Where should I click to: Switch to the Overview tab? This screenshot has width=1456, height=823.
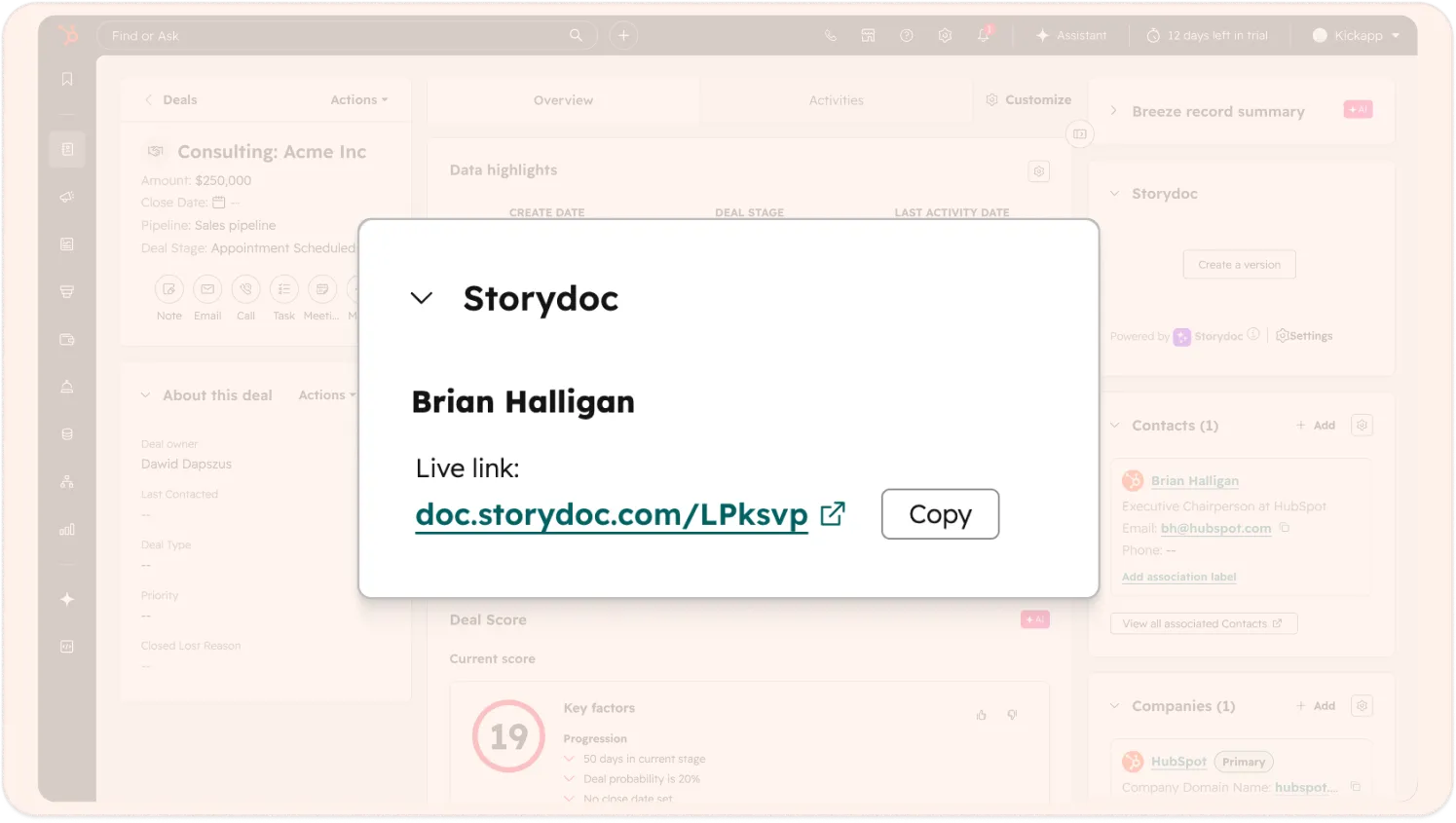click(563, 100)
